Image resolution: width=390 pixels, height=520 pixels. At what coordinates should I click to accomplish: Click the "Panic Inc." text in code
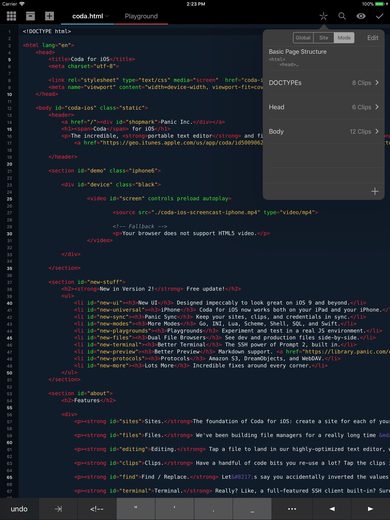pos(177,122)
